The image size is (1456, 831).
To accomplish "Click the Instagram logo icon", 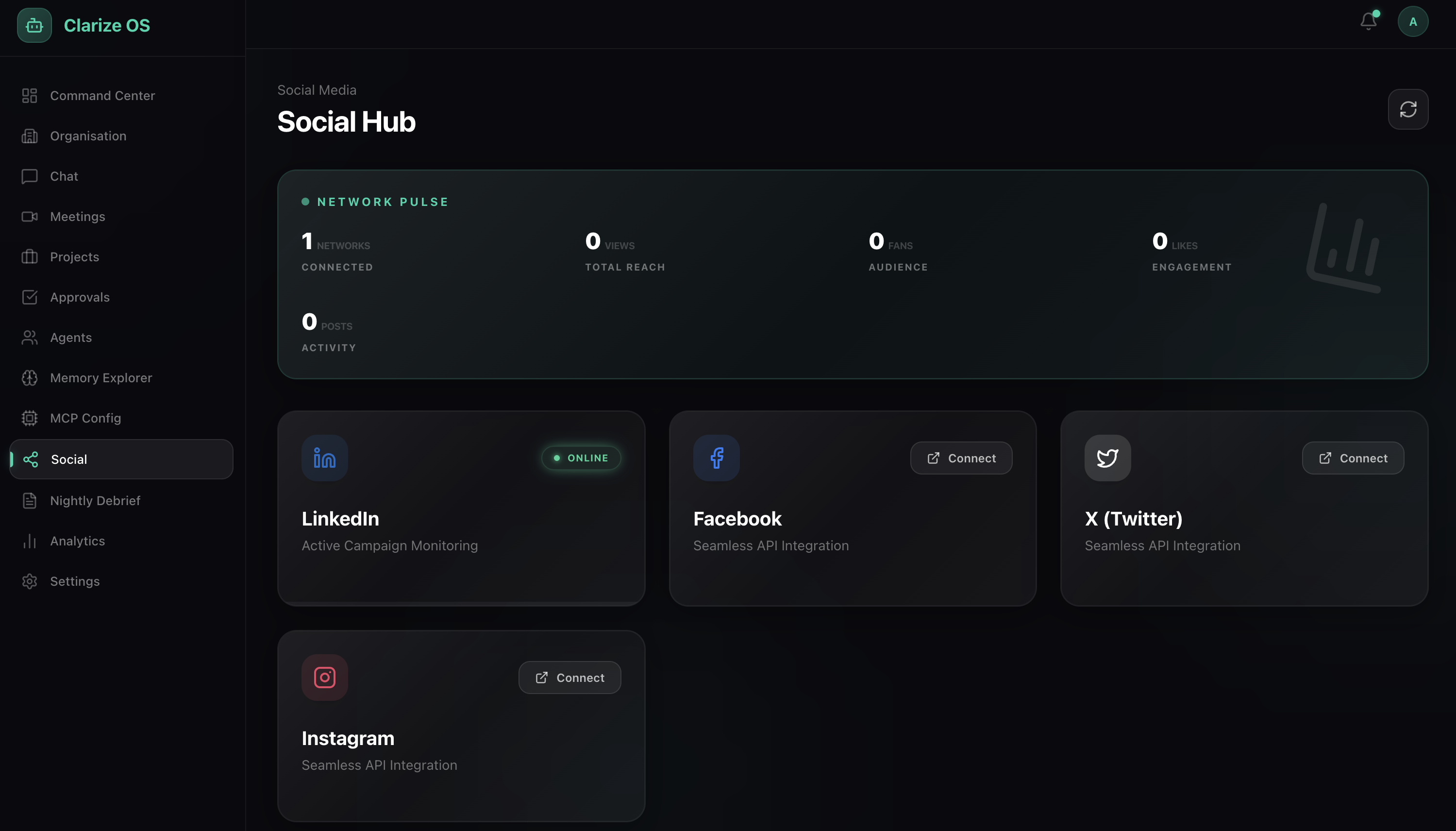I will pos(325,678).
